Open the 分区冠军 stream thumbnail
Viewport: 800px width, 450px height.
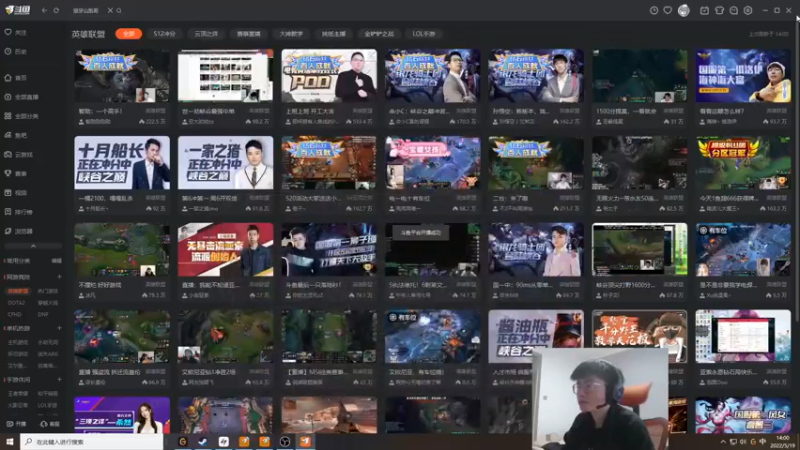pyautogui.click(x=743, y=163)
